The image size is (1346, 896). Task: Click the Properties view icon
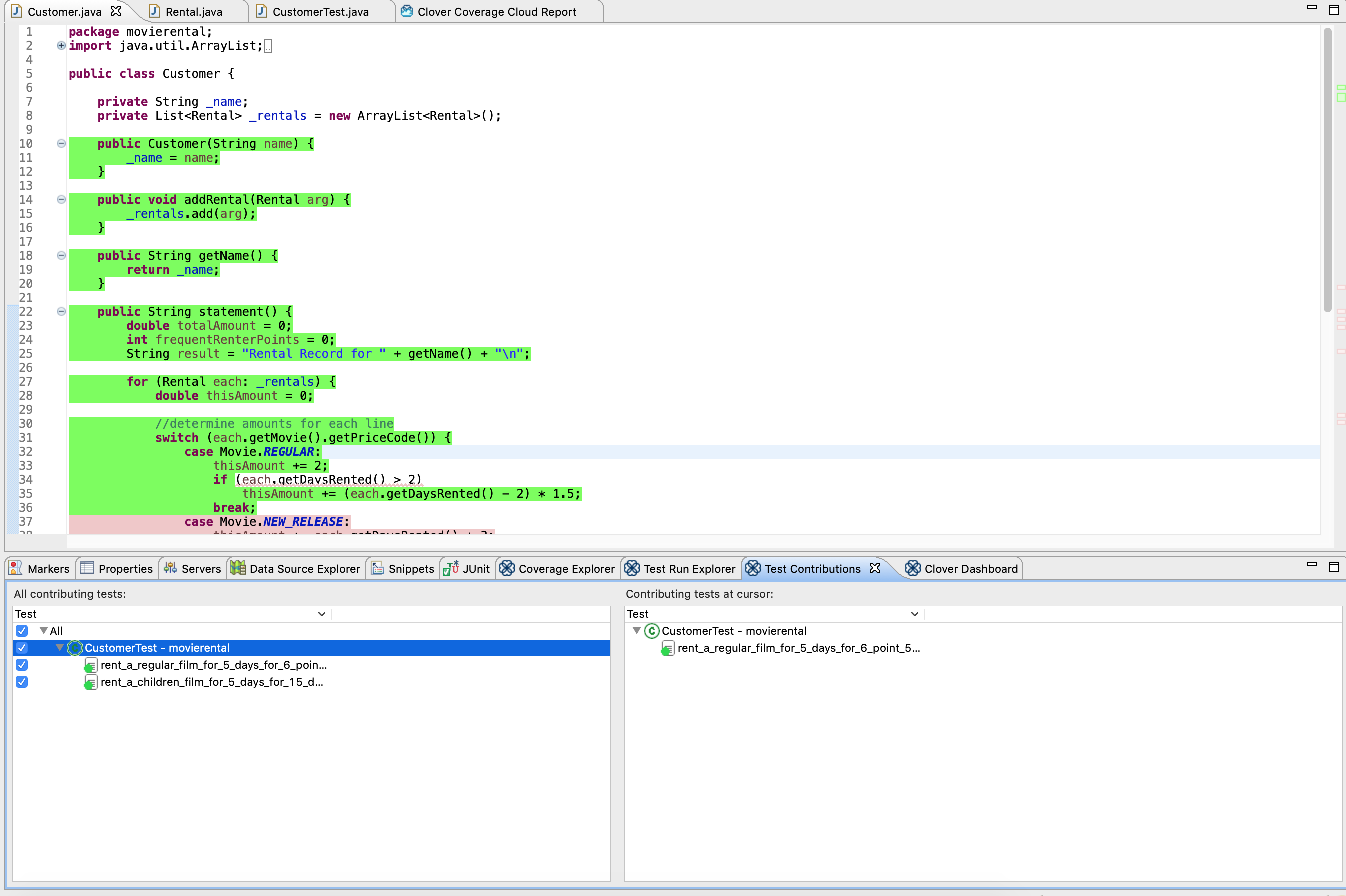[x=87, y=567]
